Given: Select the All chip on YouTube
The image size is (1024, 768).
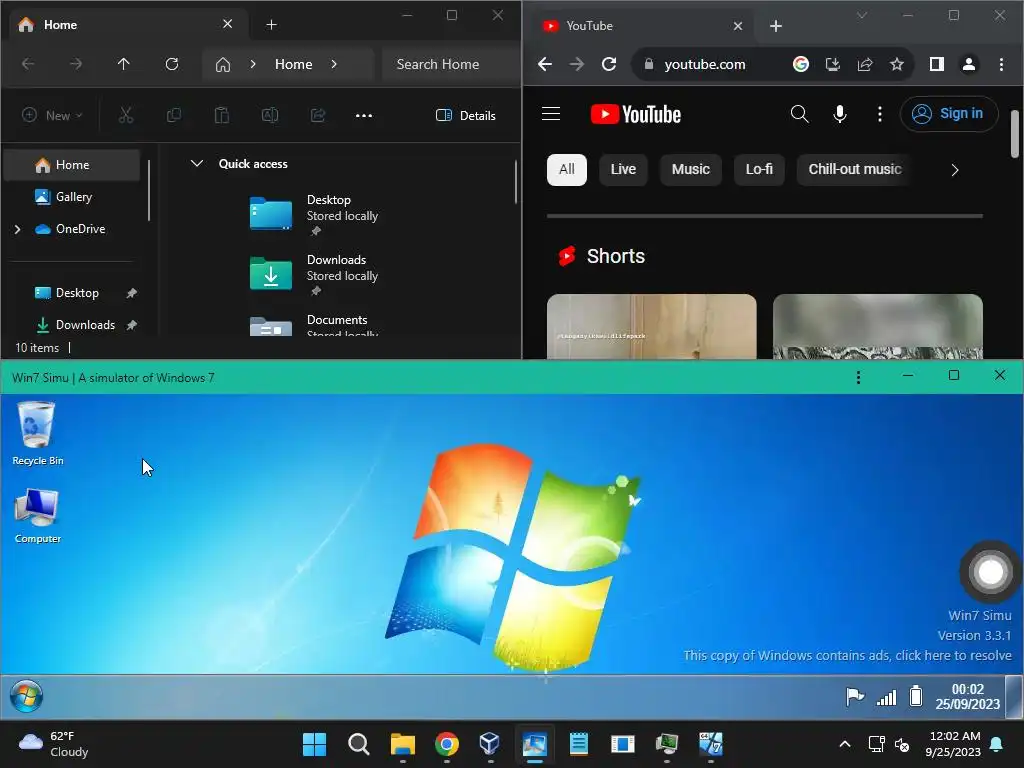Looking at the screenshot, I should pos(566,170).
